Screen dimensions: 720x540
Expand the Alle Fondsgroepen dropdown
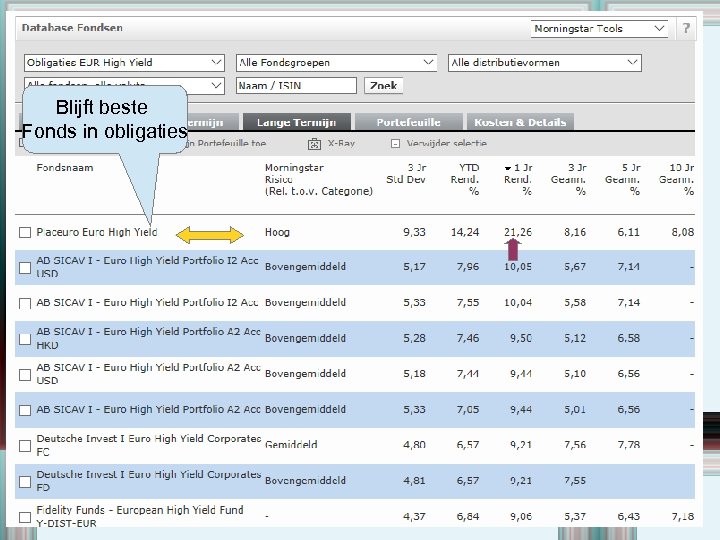337,63
